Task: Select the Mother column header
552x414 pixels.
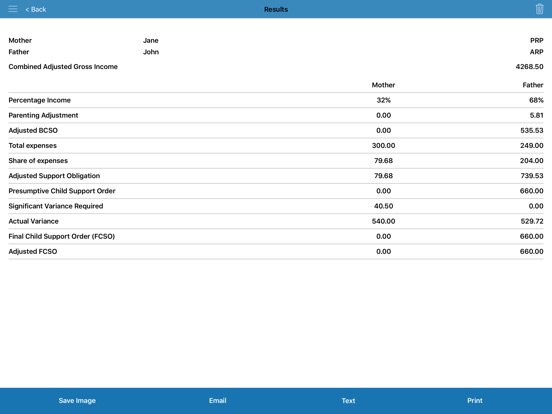Action: pos(383,85)
